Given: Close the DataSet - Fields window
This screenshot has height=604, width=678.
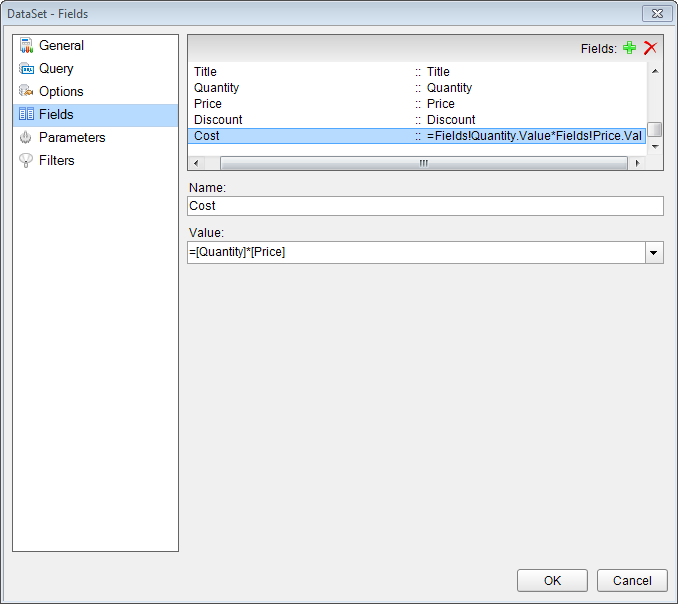Looking at the screenshot, I should [657, 13].
